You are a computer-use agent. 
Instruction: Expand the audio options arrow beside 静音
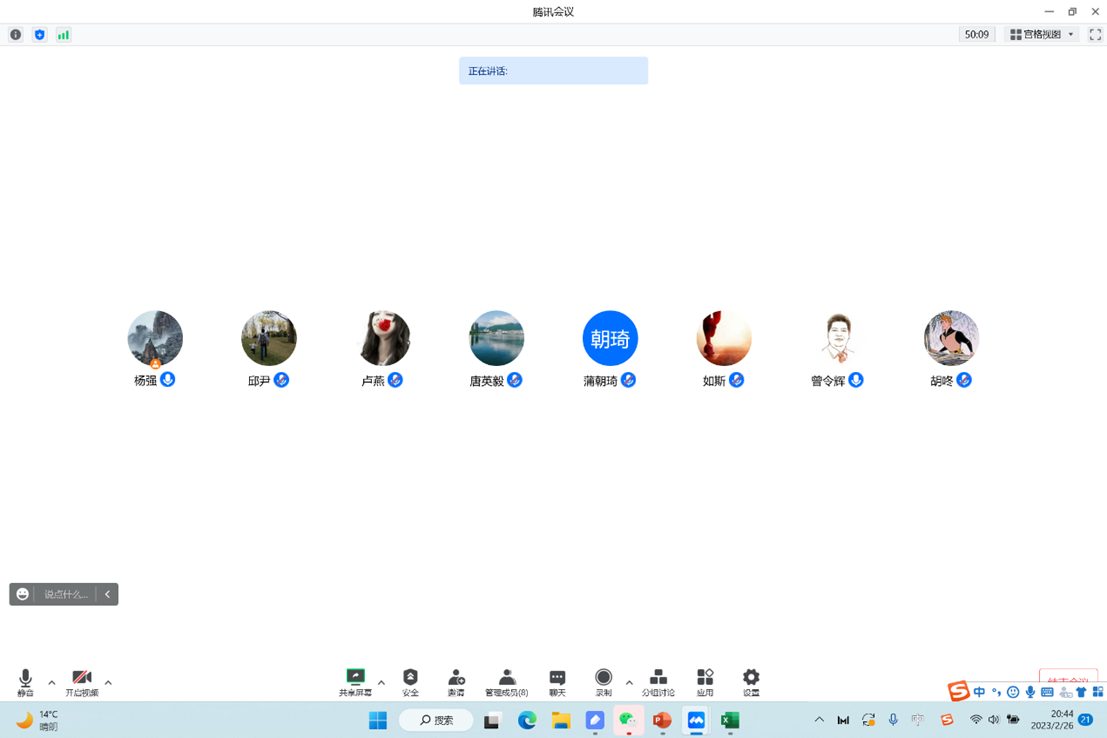(x=52, y=683)
